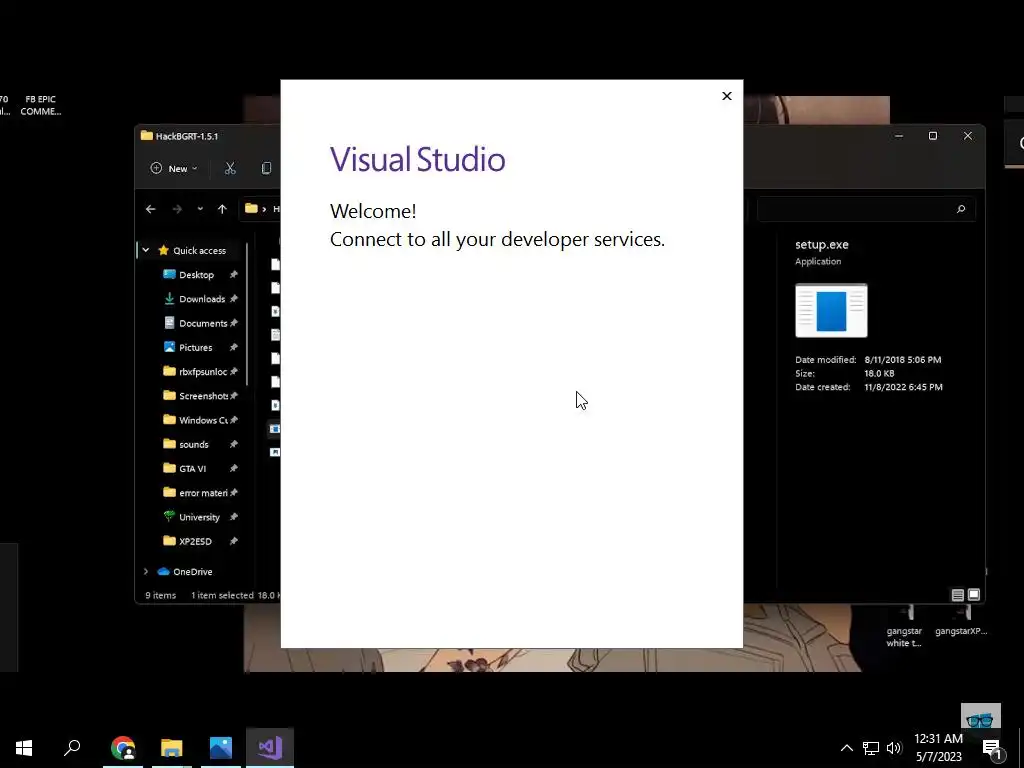Maximize the HackBGRT File Explorer window
1024x768 pixels.
pos(933,136)
